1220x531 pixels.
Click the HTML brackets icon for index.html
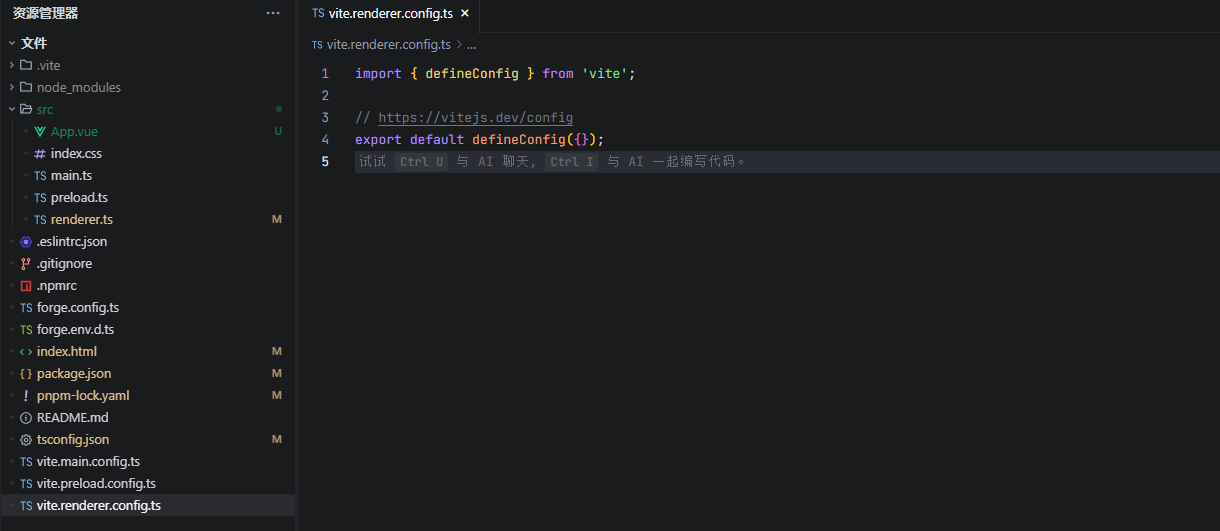click(26, 351)
